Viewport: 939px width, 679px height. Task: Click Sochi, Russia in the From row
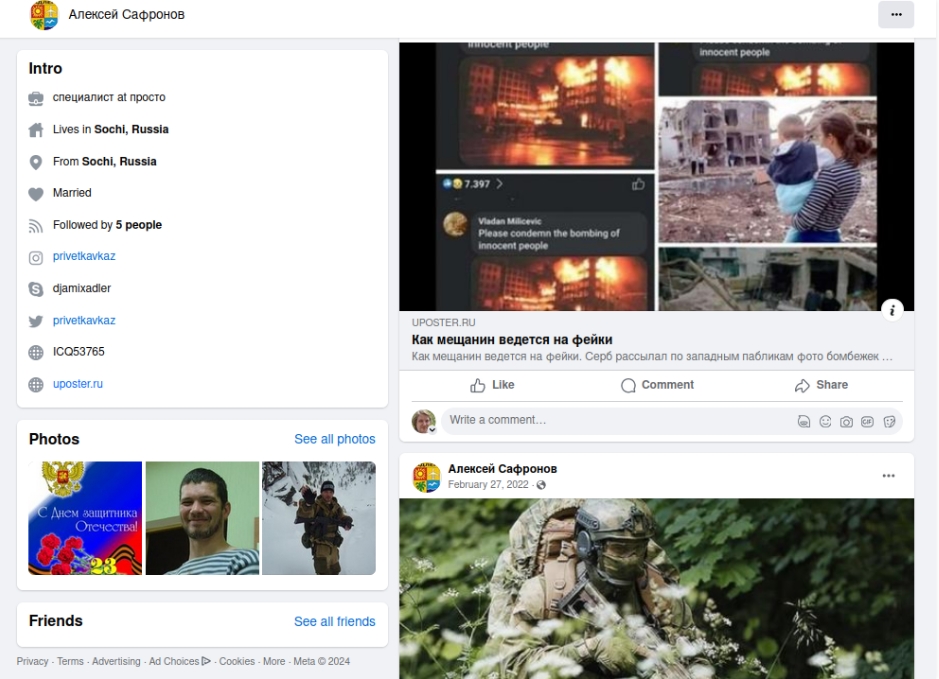[x=119, y=162]
